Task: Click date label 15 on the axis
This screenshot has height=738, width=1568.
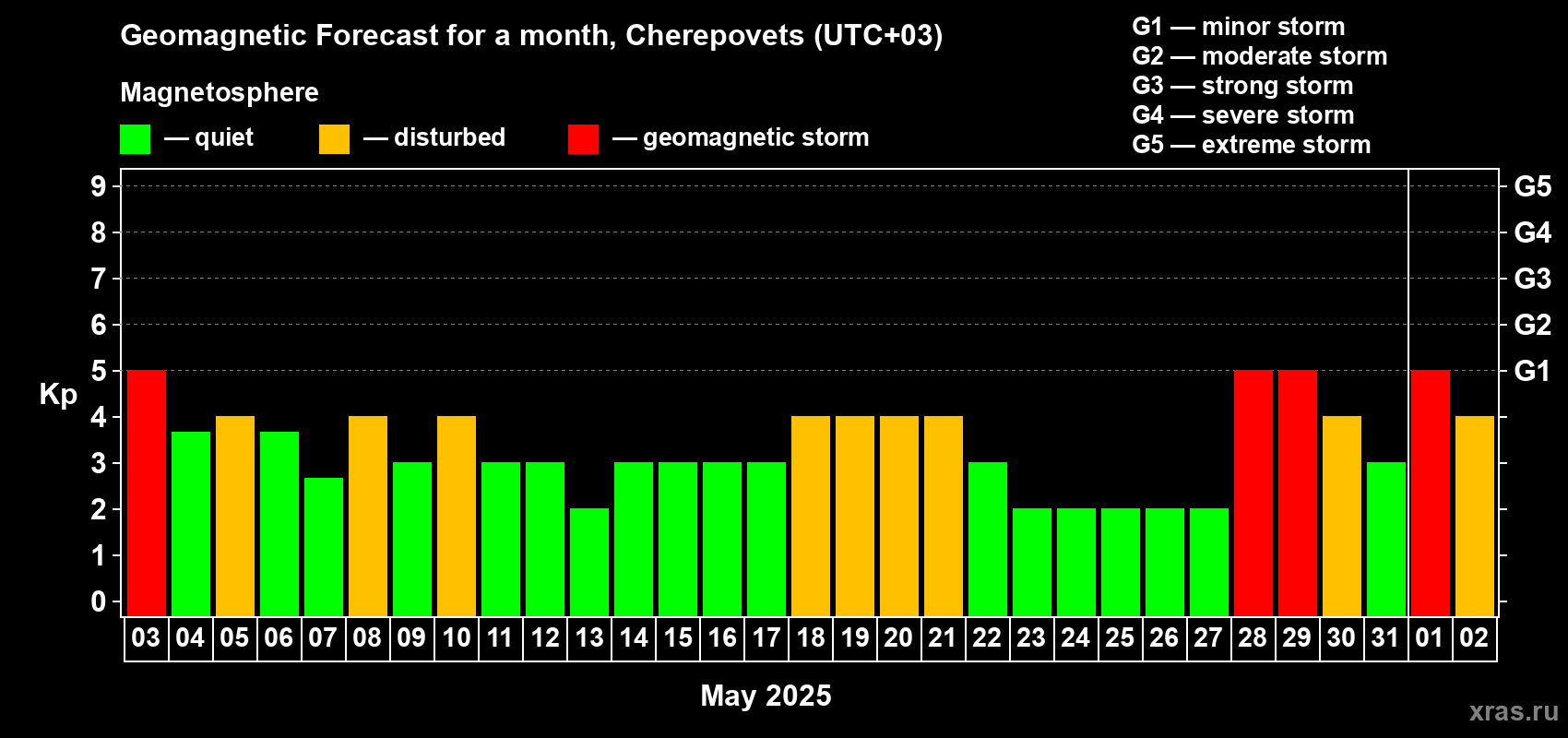Action: (677, 638)
